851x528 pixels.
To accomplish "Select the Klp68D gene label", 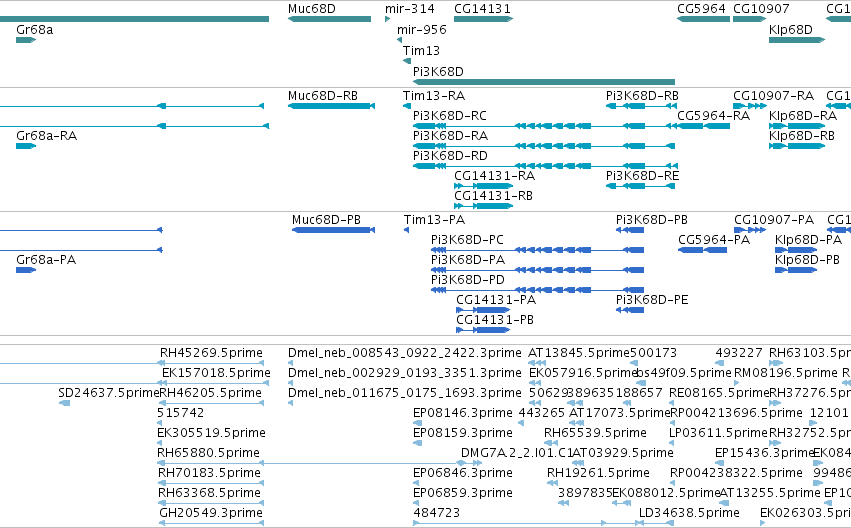I will (790, 30).
